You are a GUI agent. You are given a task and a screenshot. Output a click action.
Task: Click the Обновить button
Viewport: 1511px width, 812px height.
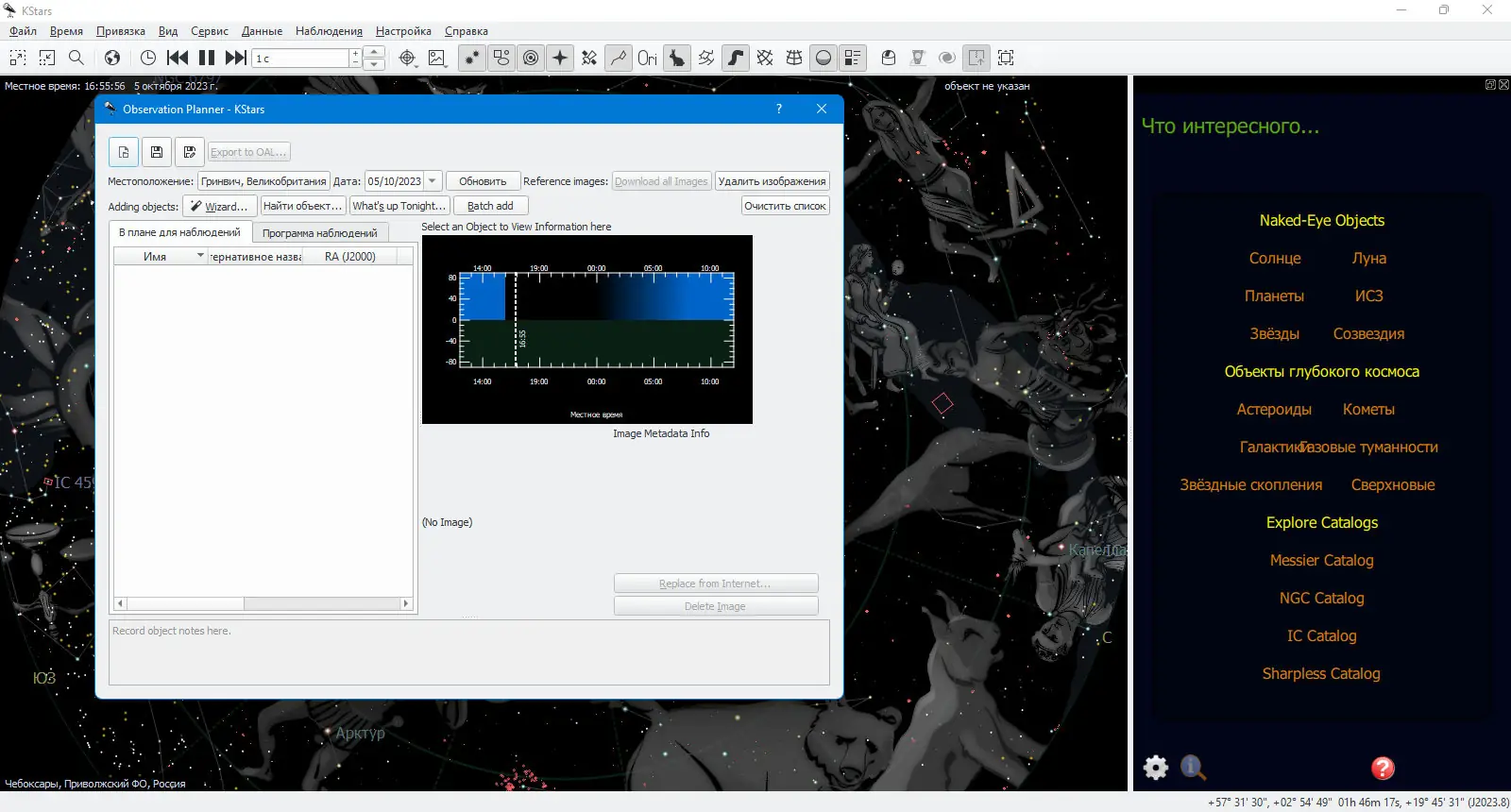tap(483, 181)
